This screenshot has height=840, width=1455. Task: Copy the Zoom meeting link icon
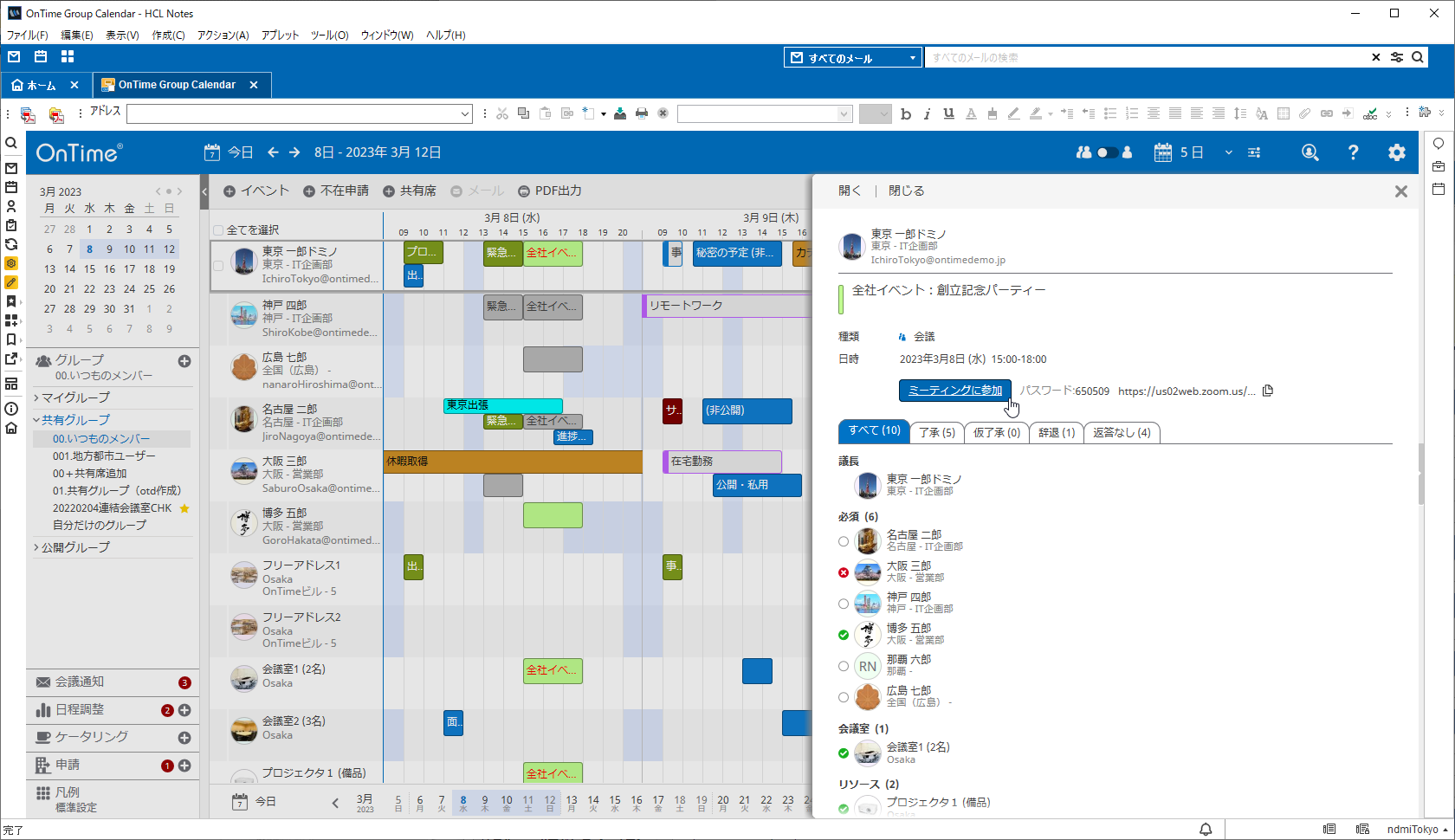click(1268, 391)
